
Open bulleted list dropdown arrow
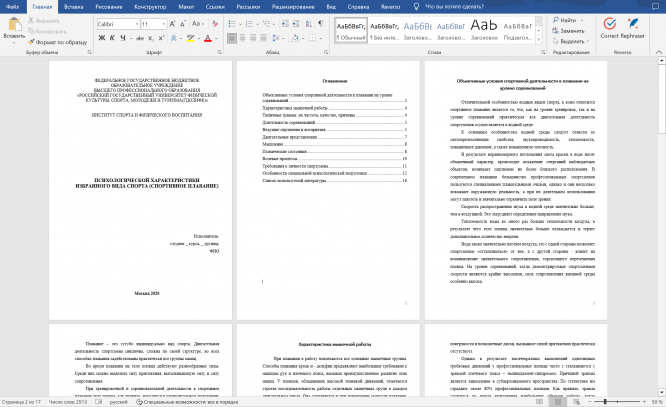pos(240,24)
